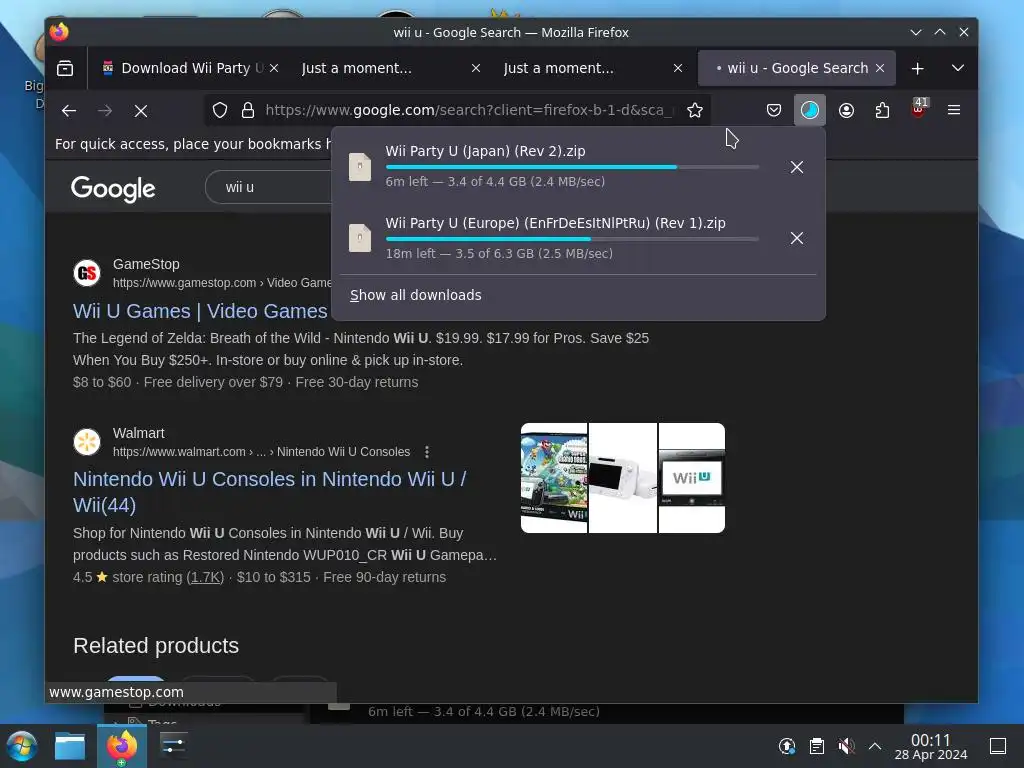Show all downloads
Screen dimensions: 1024x768
pyautogui.click(x=415, y=295)
